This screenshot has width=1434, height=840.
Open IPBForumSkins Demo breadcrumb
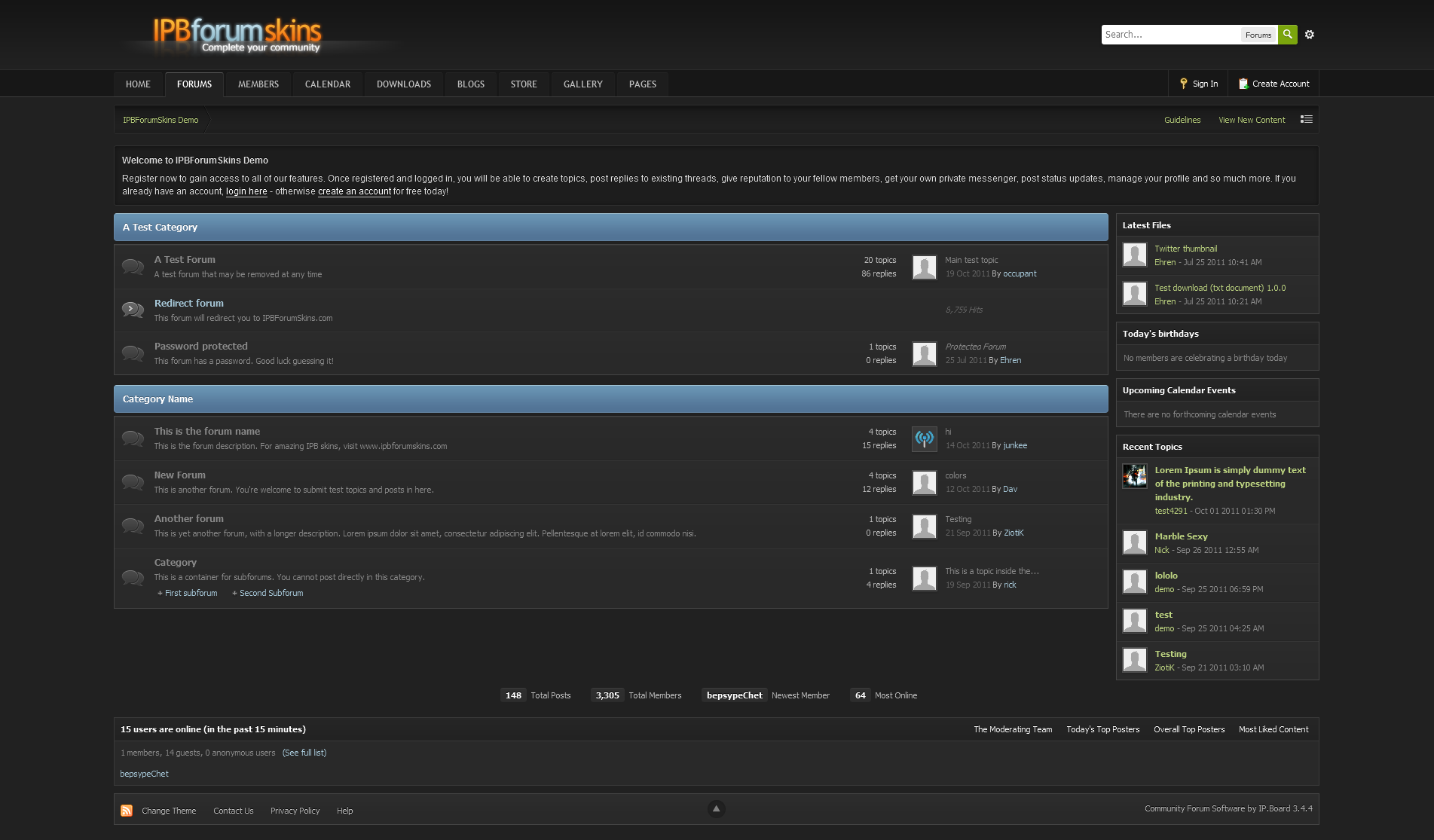coord(161,120)
